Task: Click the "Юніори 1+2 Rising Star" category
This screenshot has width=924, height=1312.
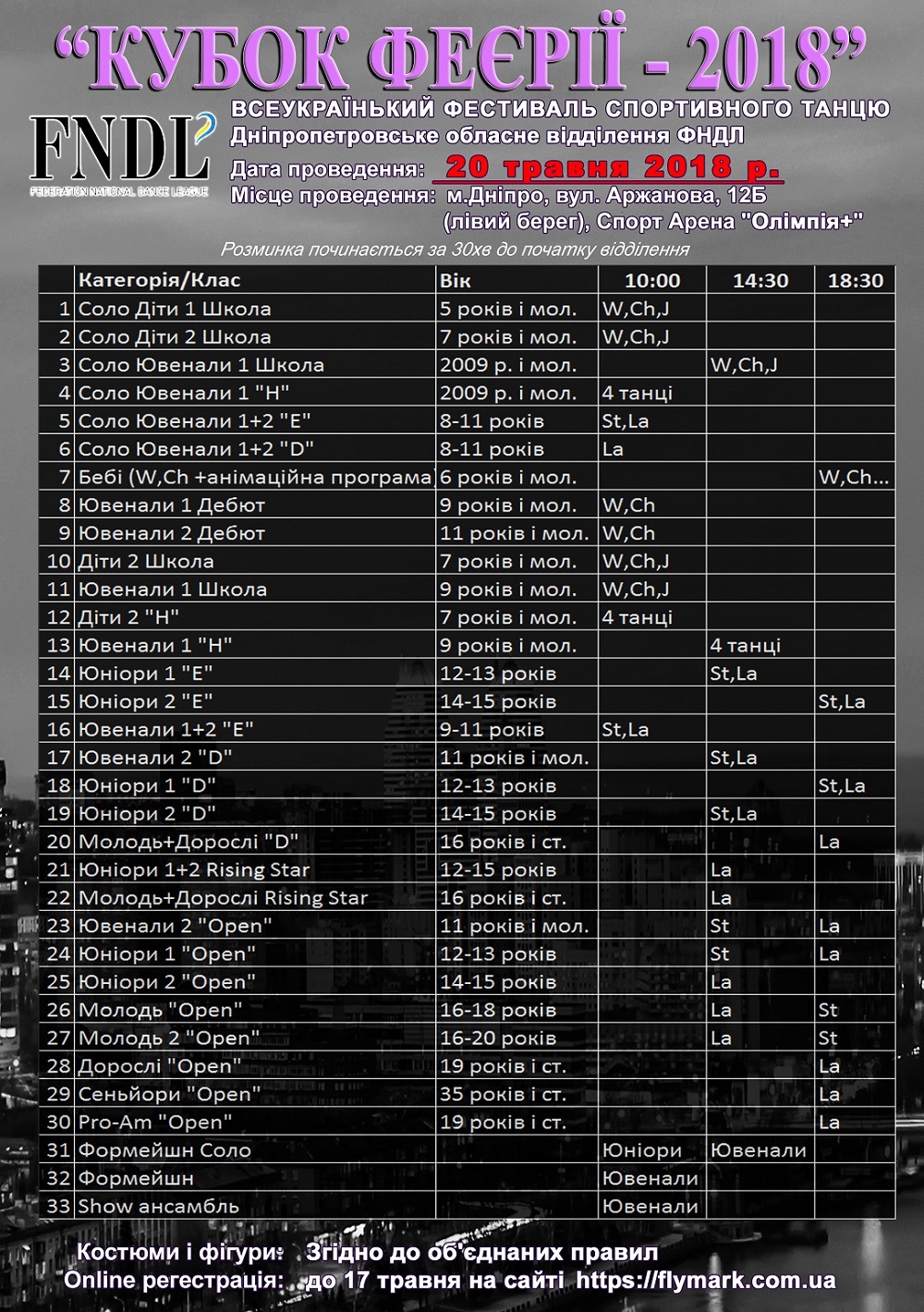Action: pyautogui.click(x=194, y=869)
